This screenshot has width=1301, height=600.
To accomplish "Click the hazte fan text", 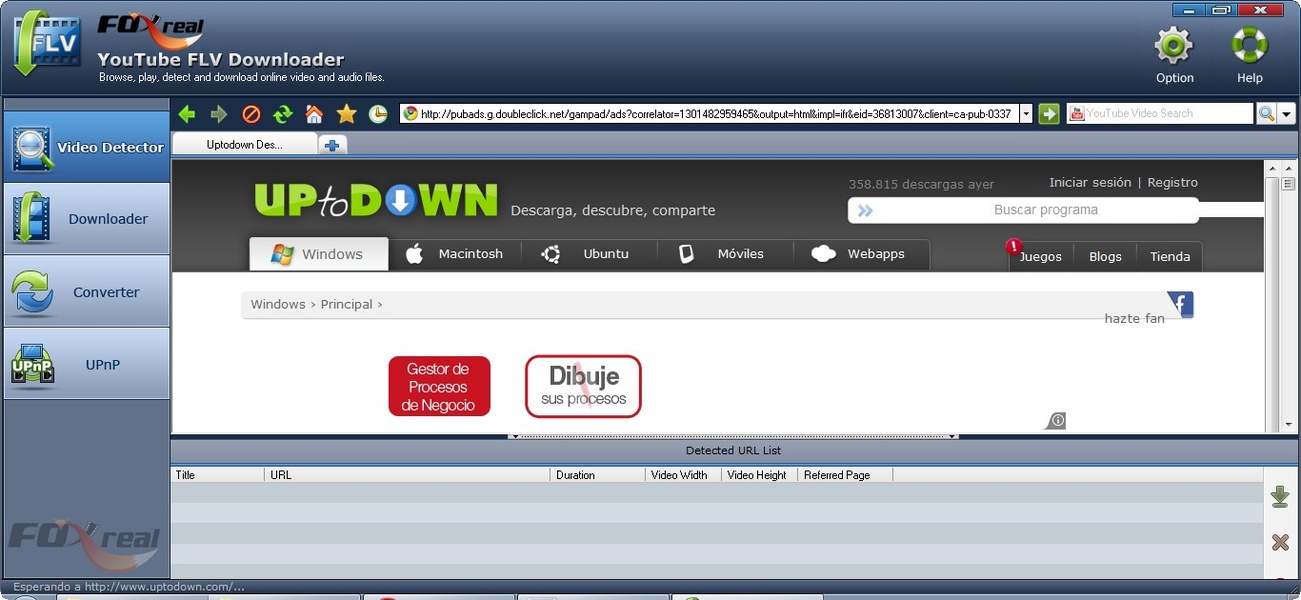I will (x=1134, y=319).
